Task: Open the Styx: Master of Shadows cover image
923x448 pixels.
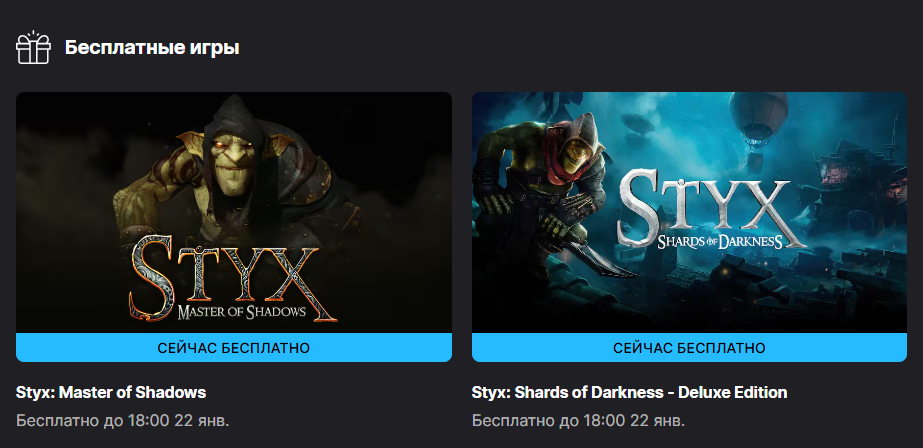Action: [234, 213]
